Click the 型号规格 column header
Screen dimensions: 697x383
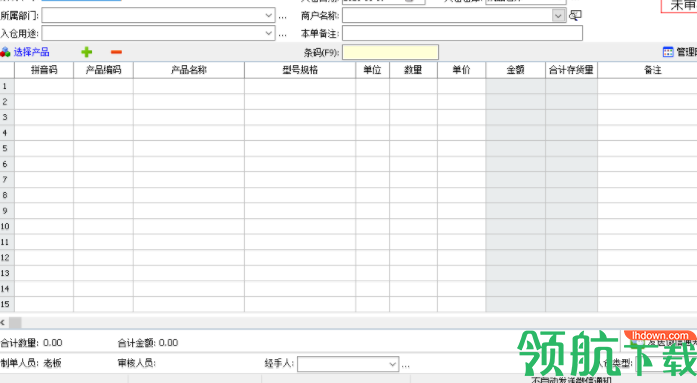coord(300,70)
